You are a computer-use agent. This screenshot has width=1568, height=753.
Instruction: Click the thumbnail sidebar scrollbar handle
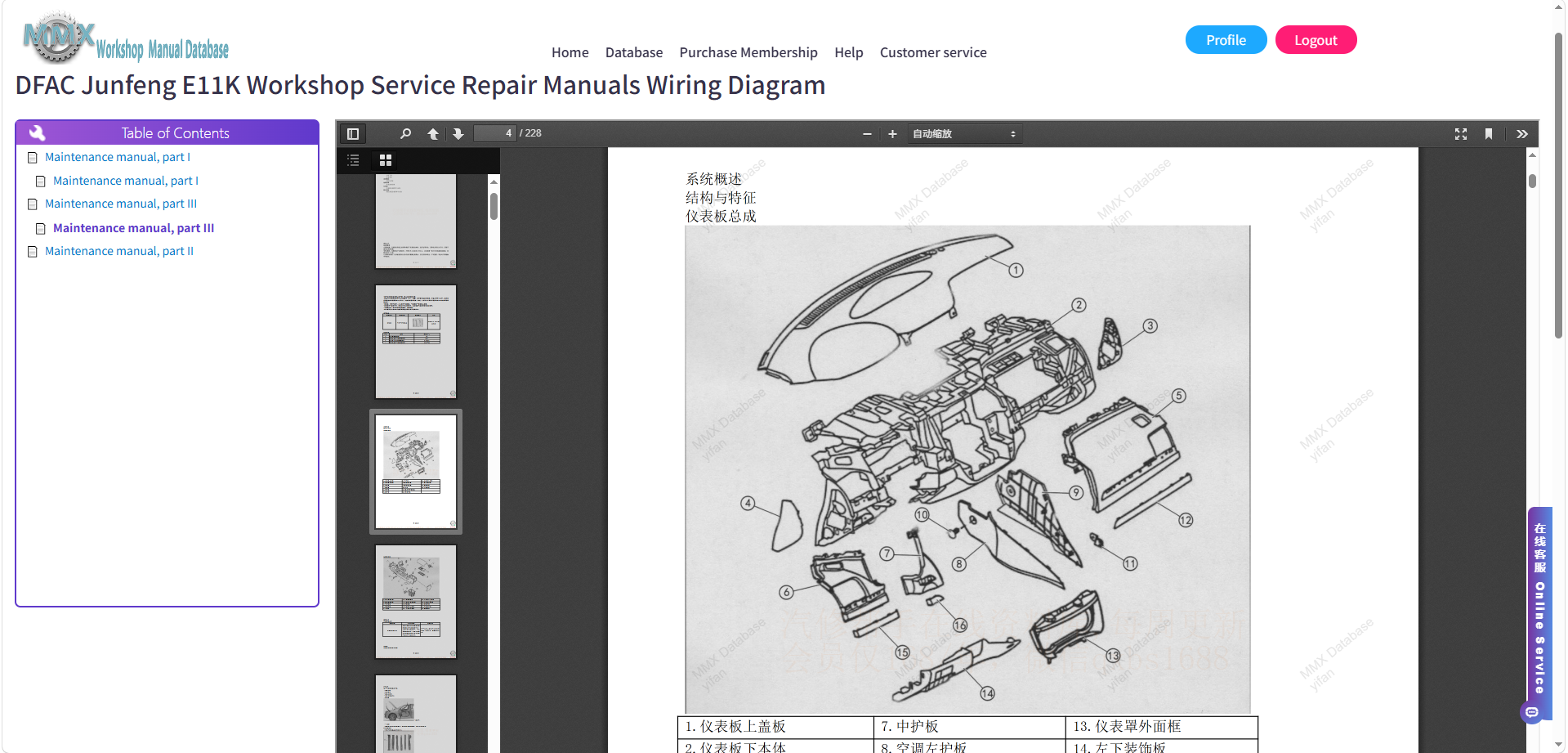(x=494, y=206)
